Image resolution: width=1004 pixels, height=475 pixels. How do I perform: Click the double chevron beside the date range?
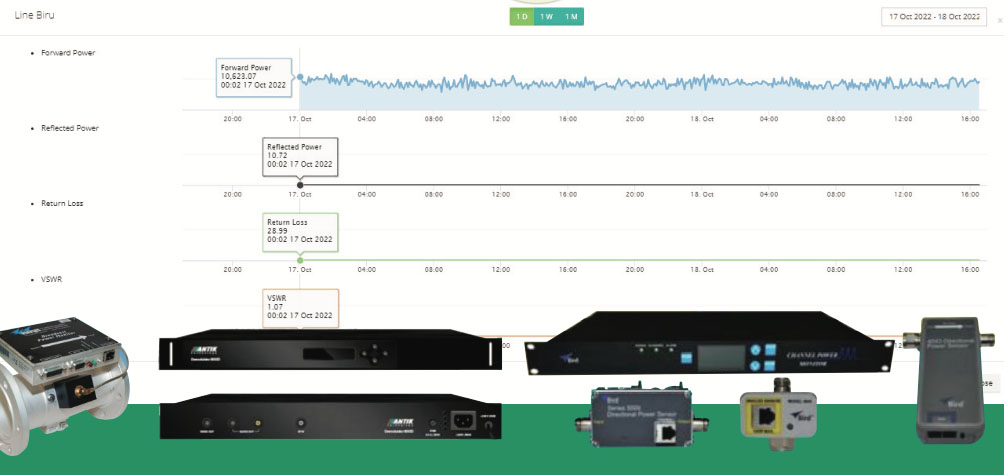click(999, 18)
